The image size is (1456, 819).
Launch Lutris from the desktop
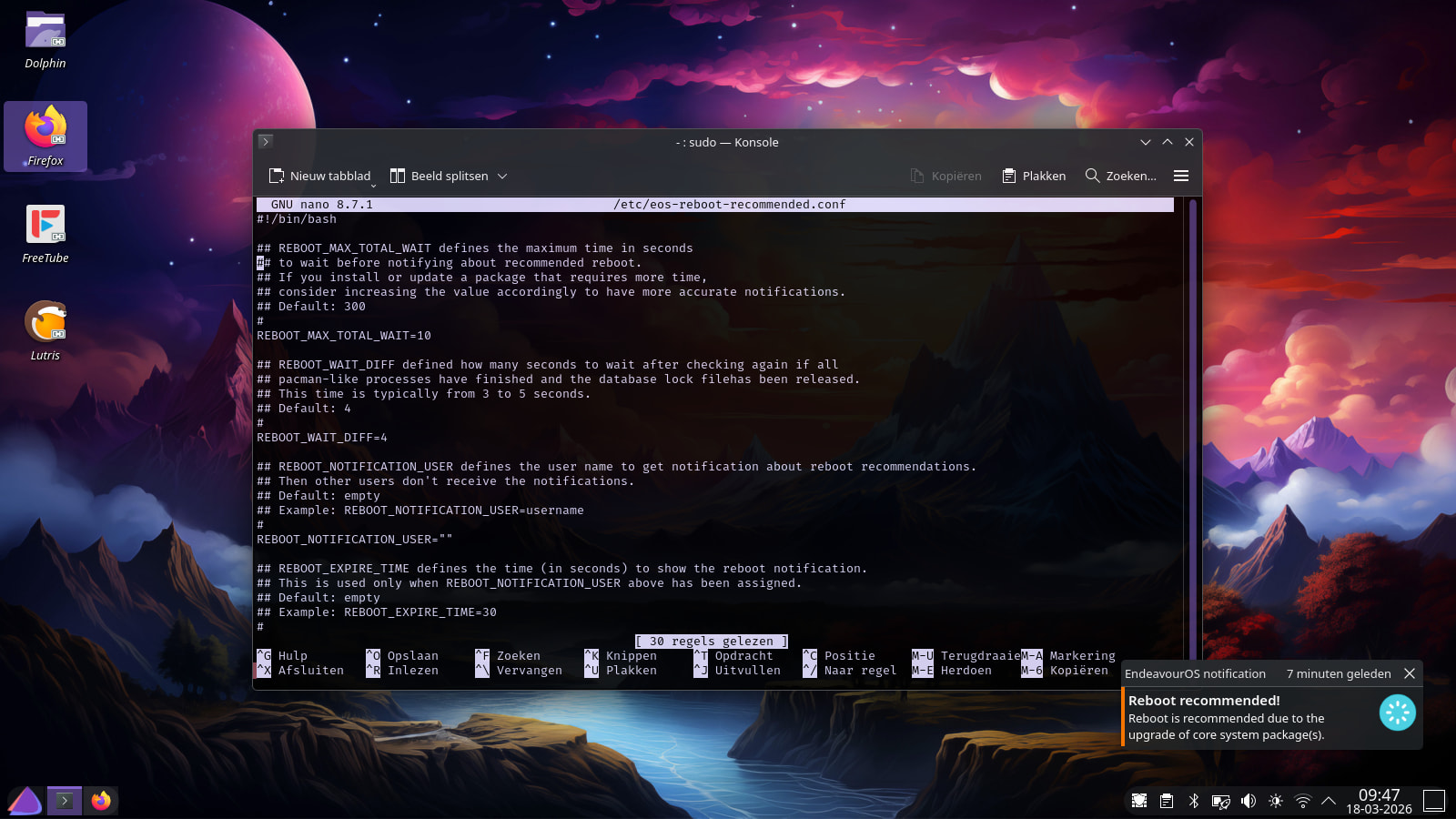[45, 331]
